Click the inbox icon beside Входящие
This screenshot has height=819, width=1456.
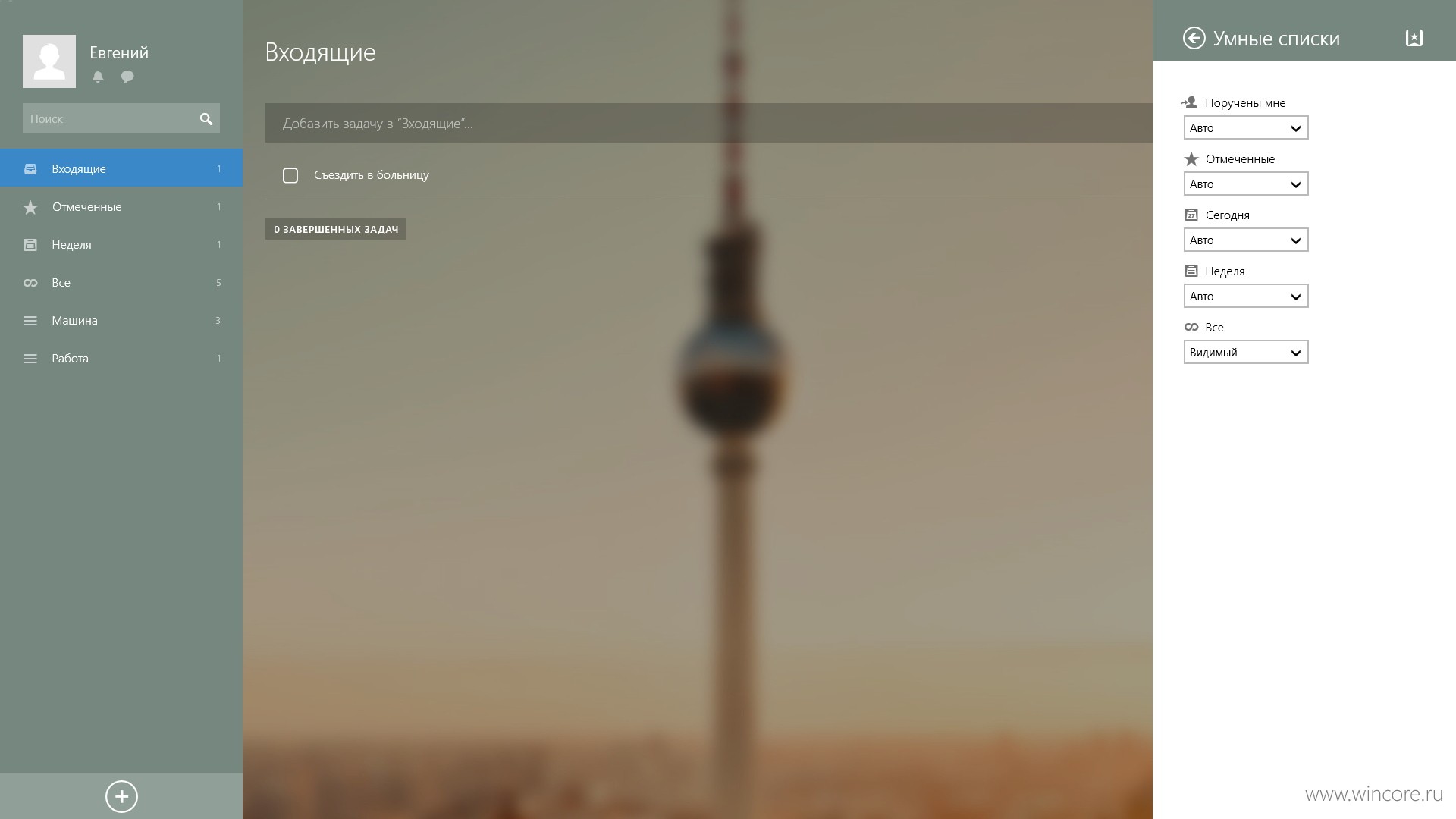30,169
